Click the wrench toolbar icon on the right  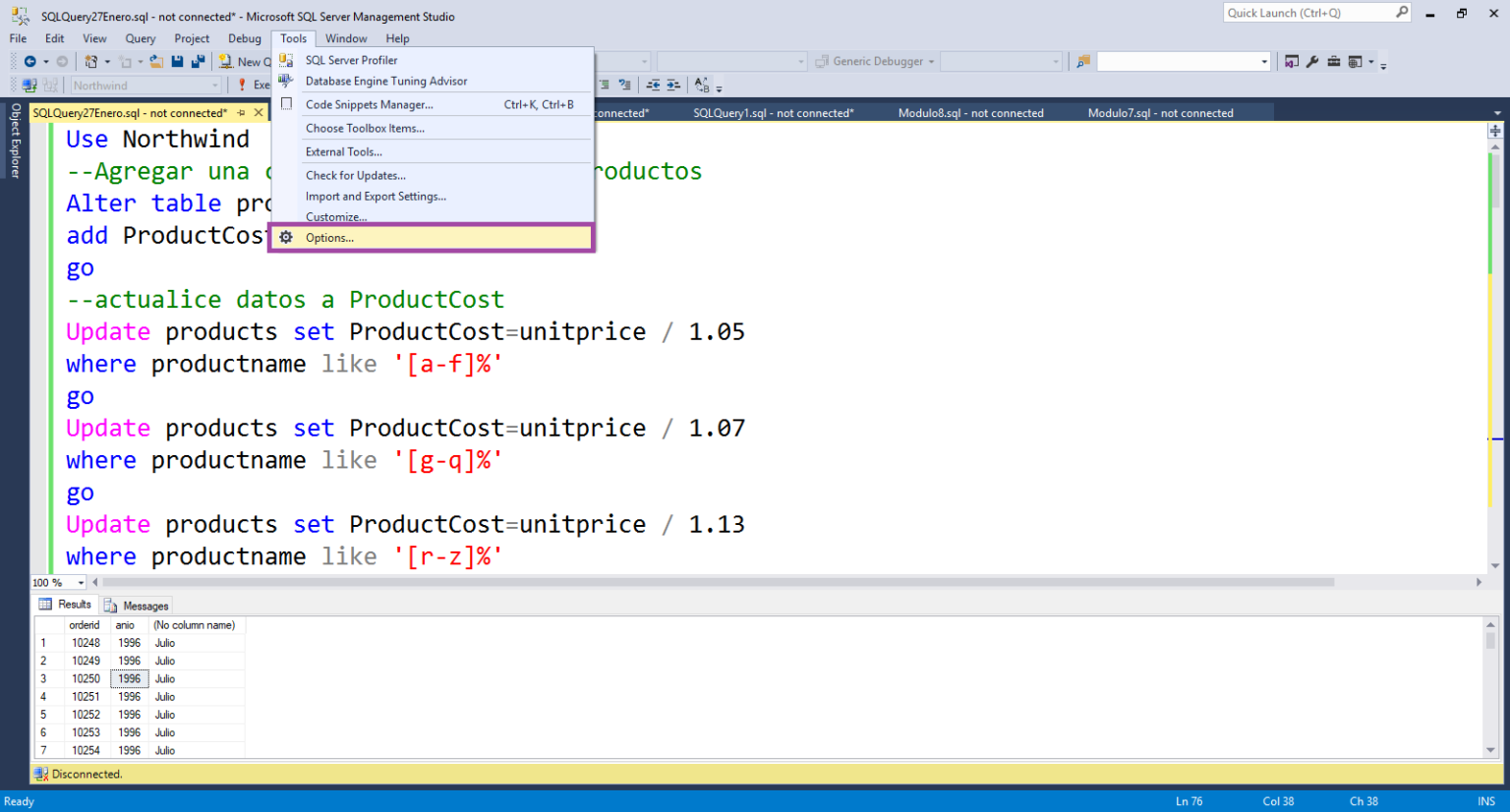tap(1312, 61)
